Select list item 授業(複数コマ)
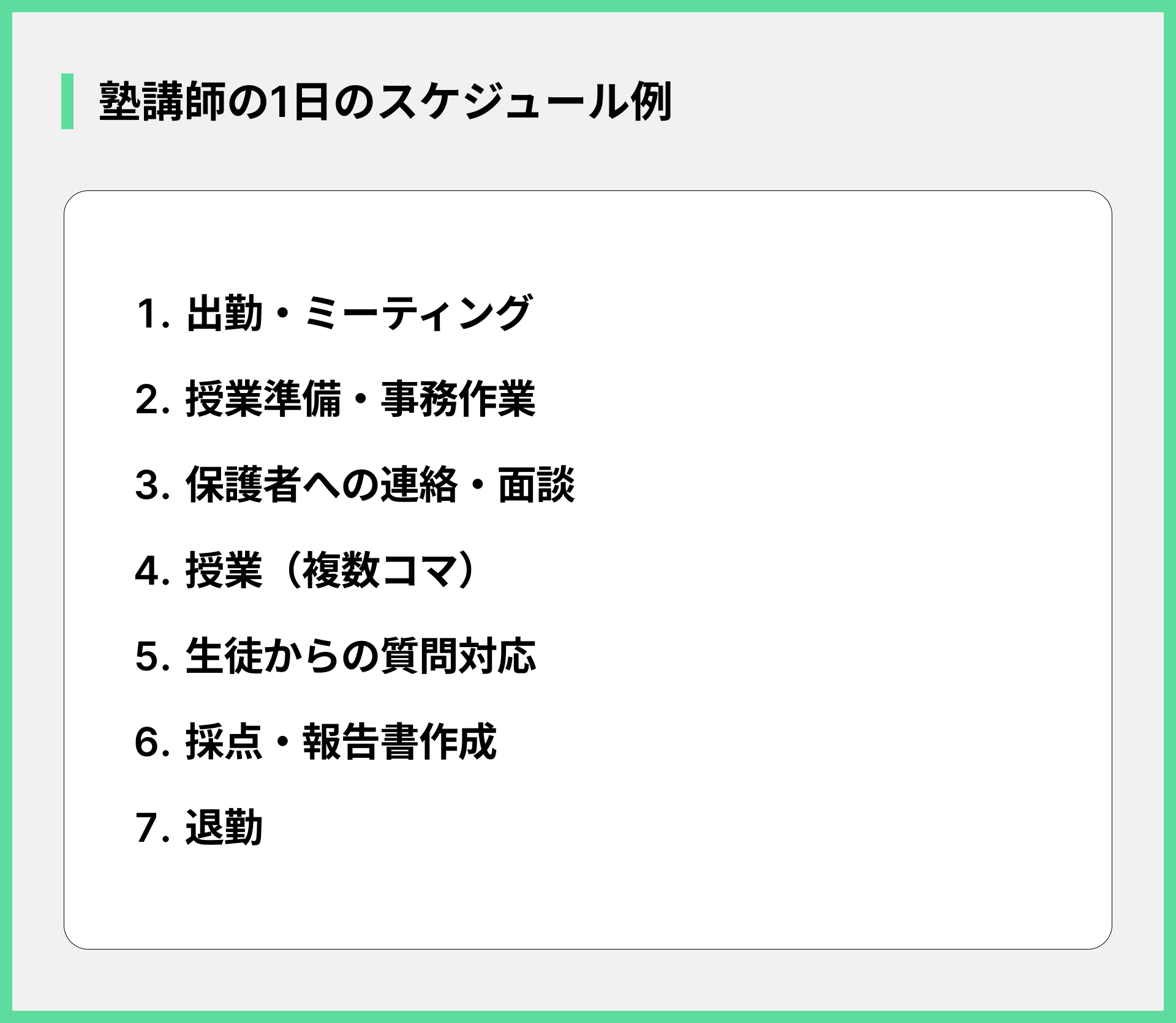The image size is (1176, 1023). 331,571
